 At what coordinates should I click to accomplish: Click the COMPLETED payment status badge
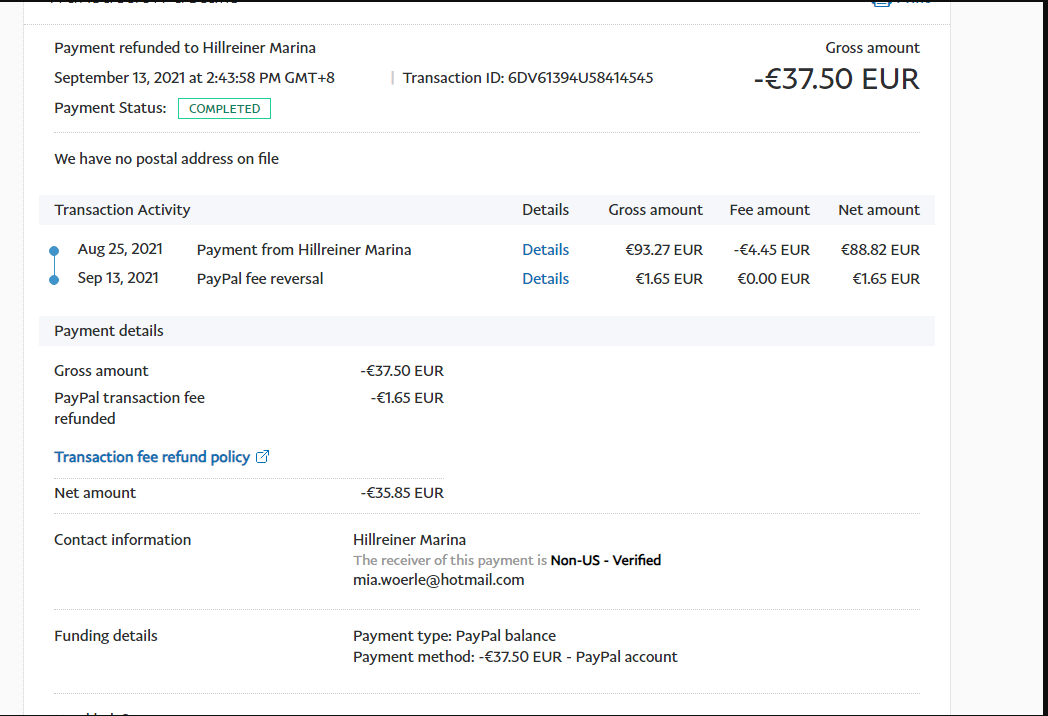224,108
